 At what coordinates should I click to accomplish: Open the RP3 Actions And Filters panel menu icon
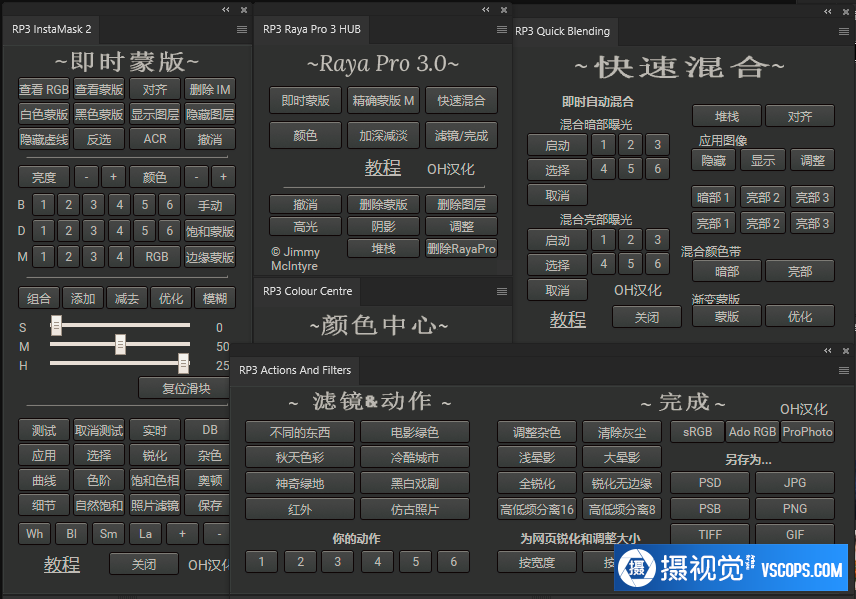click(843, 371)
